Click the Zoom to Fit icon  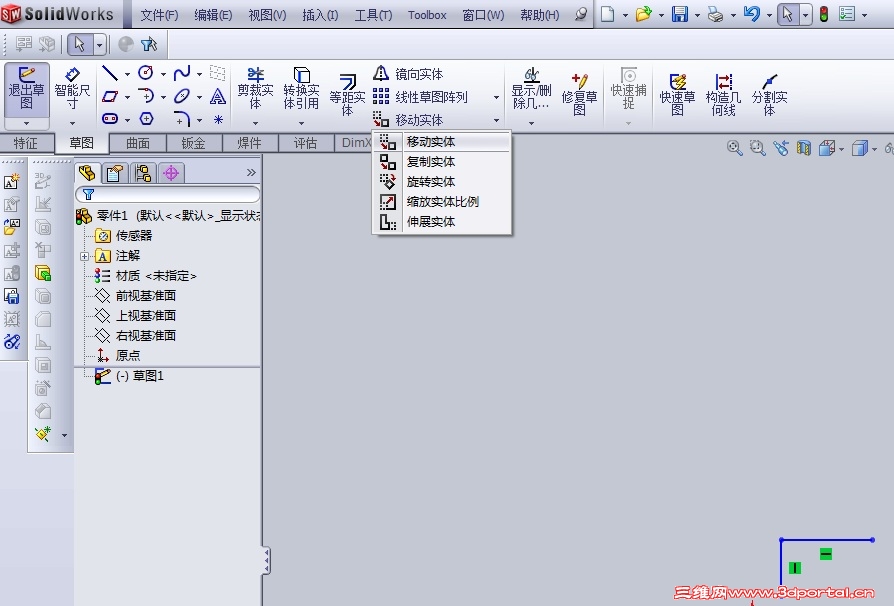click(734, 148)
